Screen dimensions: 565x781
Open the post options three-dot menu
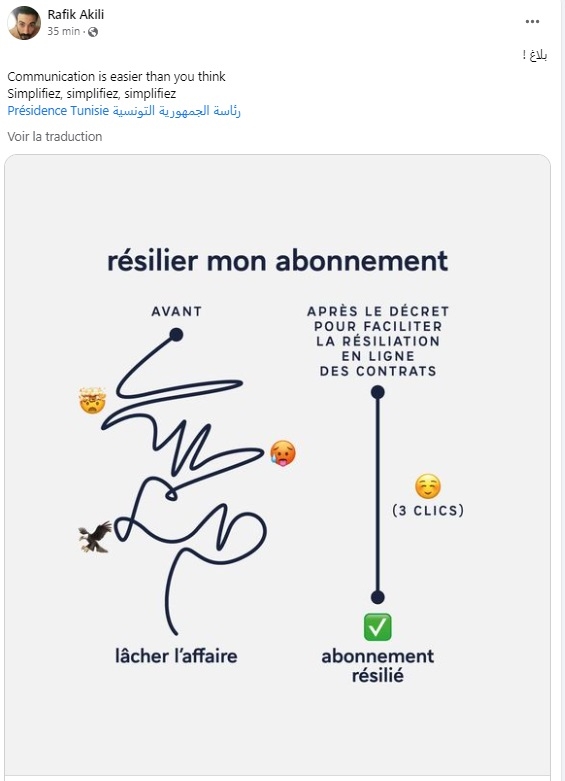tap(532, 21)
